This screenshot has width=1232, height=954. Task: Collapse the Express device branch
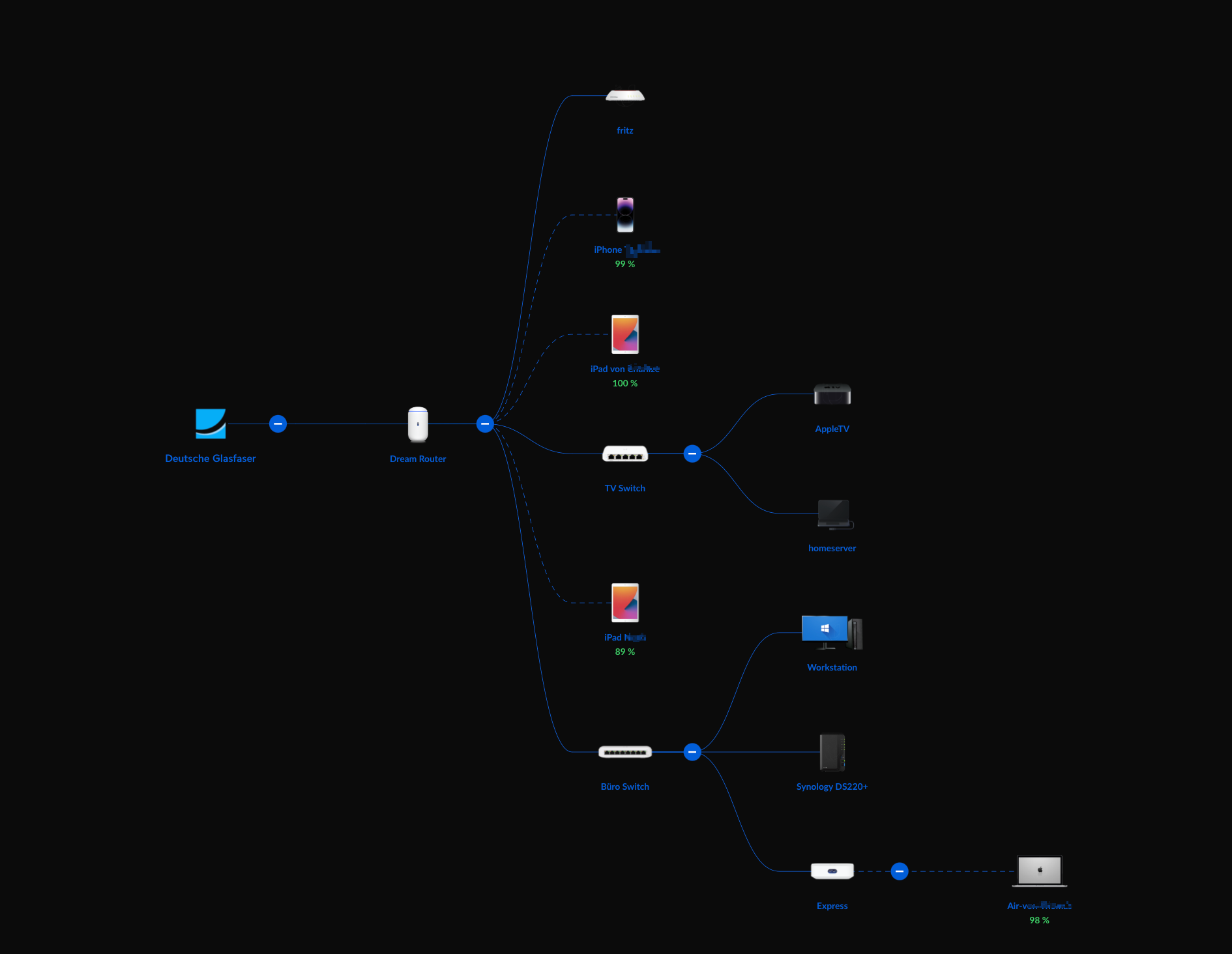900,871
